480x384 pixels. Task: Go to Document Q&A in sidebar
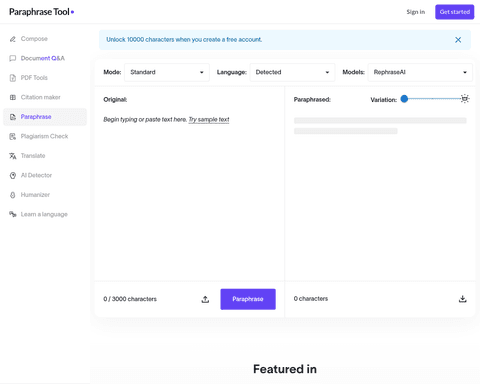(43, 58)
